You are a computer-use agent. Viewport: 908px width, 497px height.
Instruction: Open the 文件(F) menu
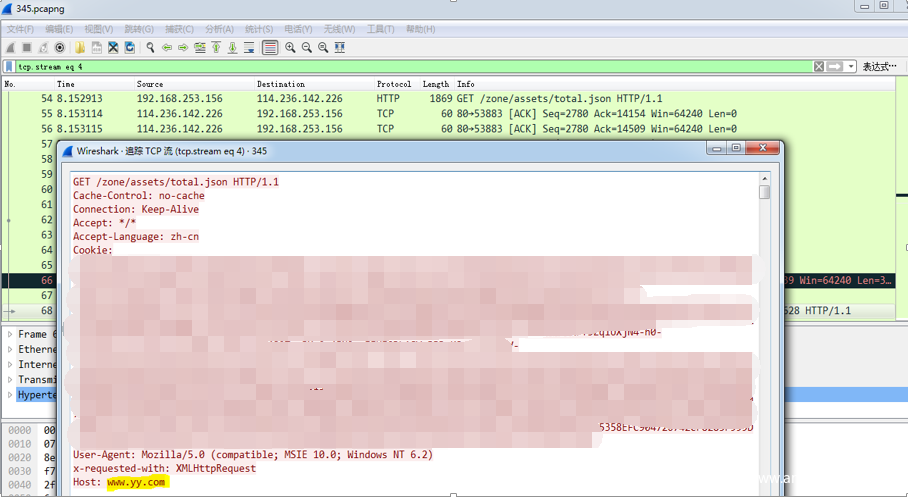click(20, 29)
